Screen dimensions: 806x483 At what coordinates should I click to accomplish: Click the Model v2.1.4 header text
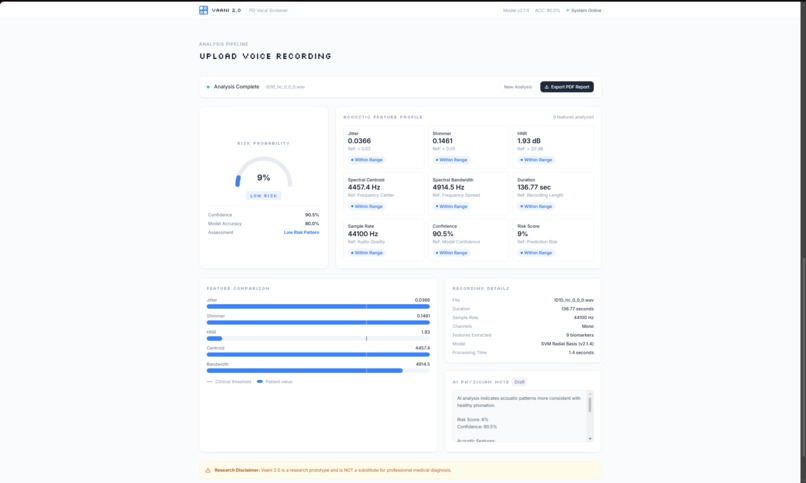[516, 10]
